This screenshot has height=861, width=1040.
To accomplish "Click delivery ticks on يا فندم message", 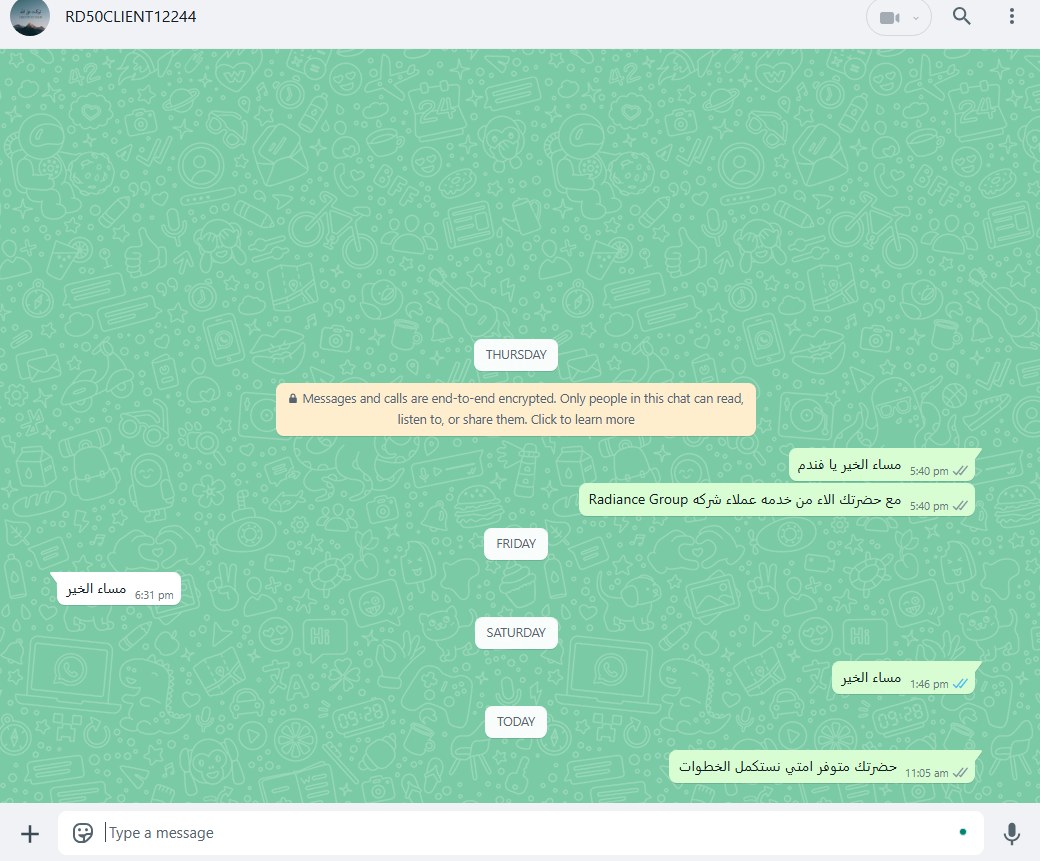I will (960, 471).
